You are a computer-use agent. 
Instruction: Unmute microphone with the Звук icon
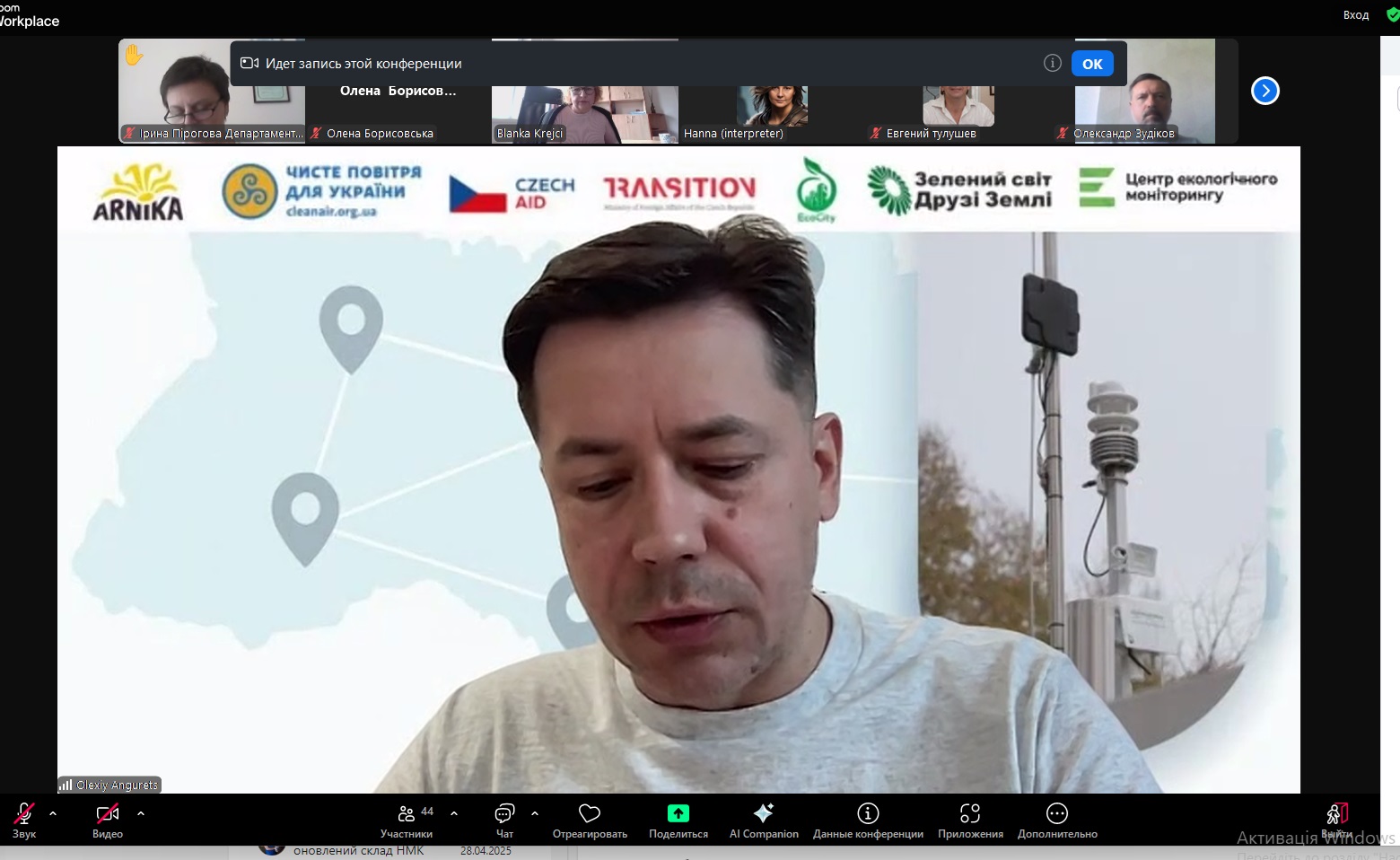point(24,814)
